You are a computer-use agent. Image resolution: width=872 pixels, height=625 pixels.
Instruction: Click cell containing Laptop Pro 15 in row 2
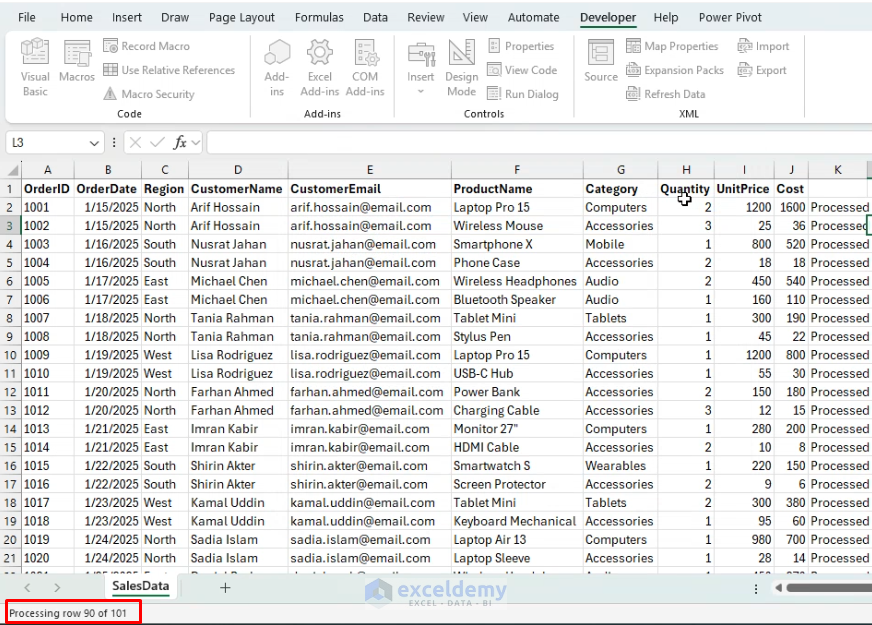pos(517,207)
